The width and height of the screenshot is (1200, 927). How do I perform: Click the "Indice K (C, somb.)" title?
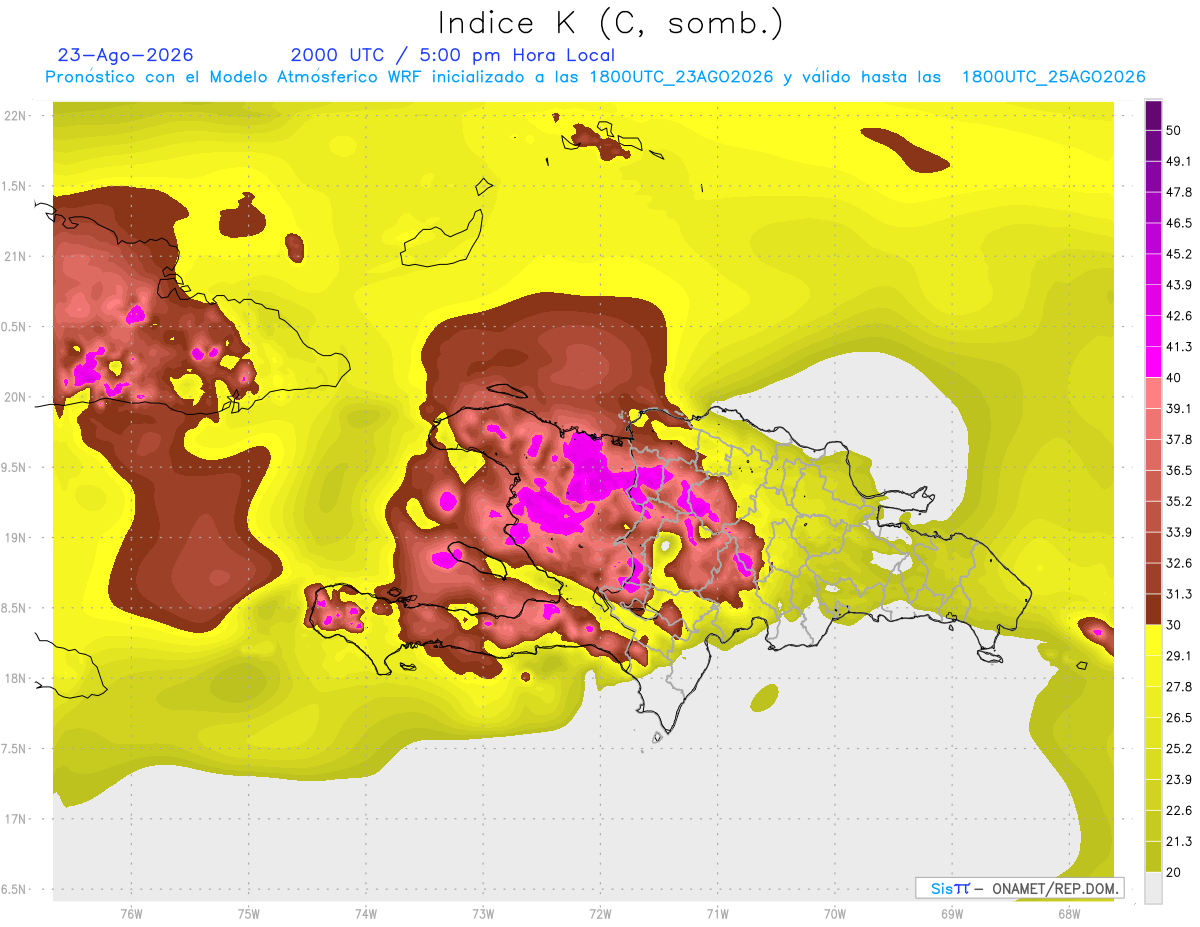coord(611,24)
